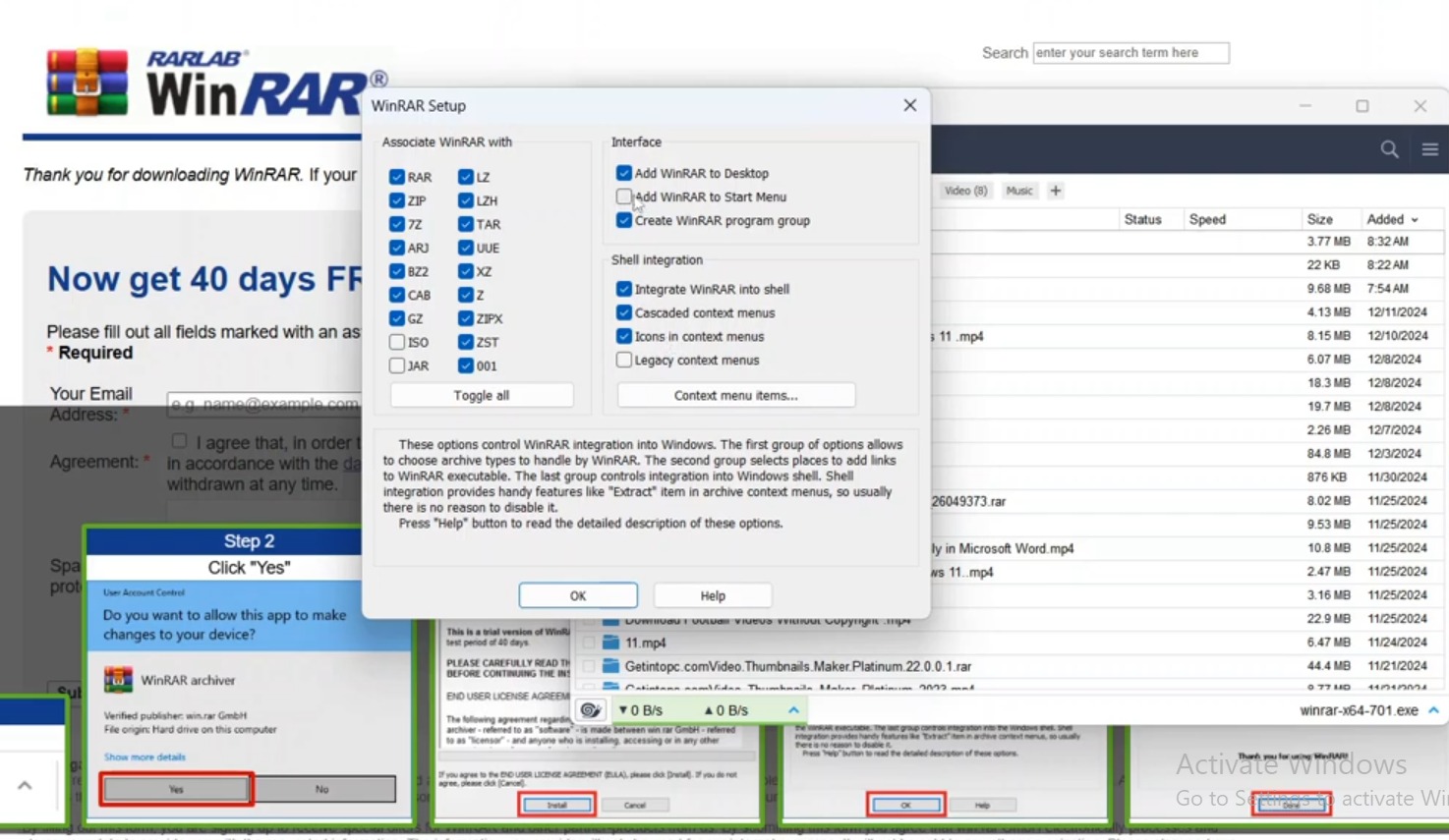Sort downloads by Size column header
Viewport: 1449px width, 840px height.
click(x=1320, y=219)
